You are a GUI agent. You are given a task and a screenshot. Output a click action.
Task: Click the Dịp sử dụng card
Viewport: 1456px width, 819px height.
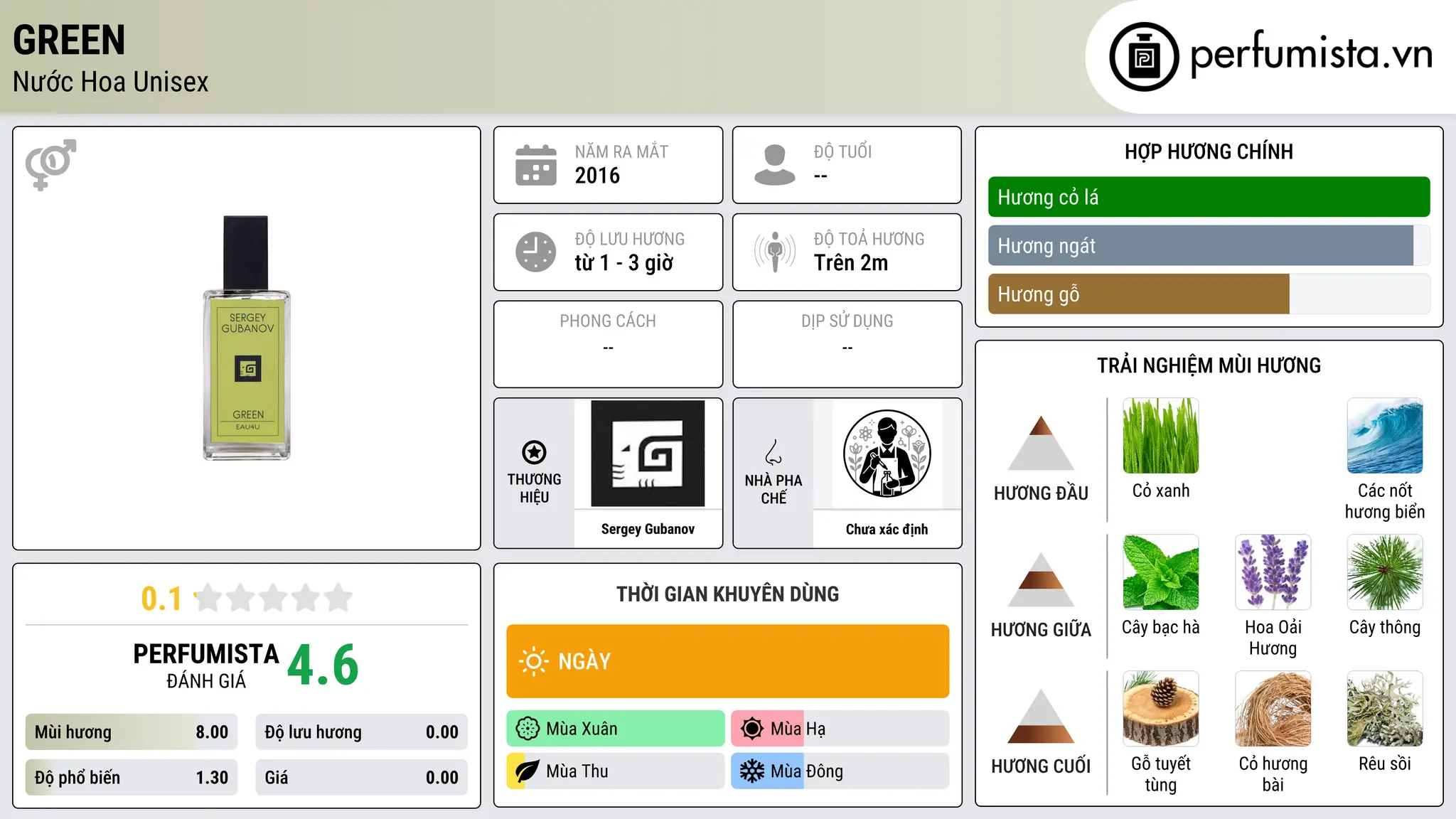(x=847, y=344)
